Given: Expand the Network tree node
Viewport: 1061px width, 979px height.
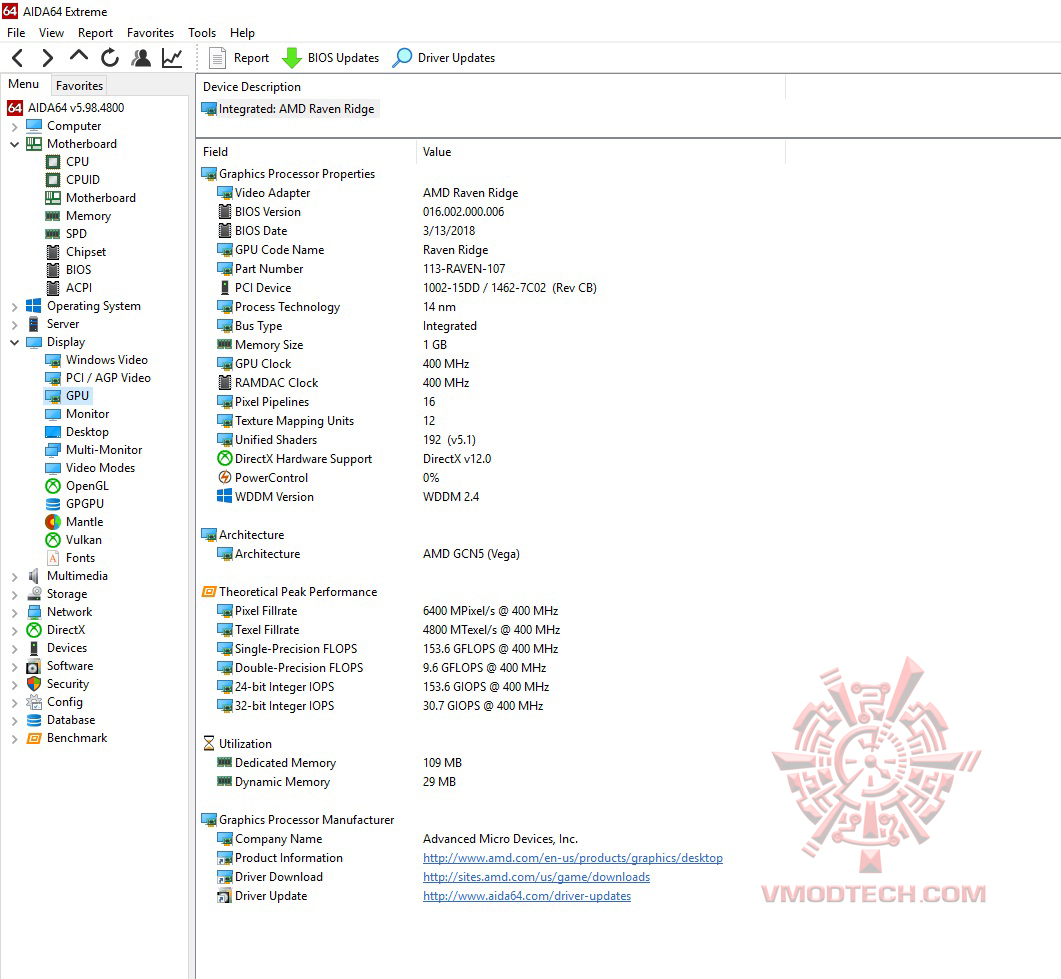Looking at the screenshot, I should point(15,612).
